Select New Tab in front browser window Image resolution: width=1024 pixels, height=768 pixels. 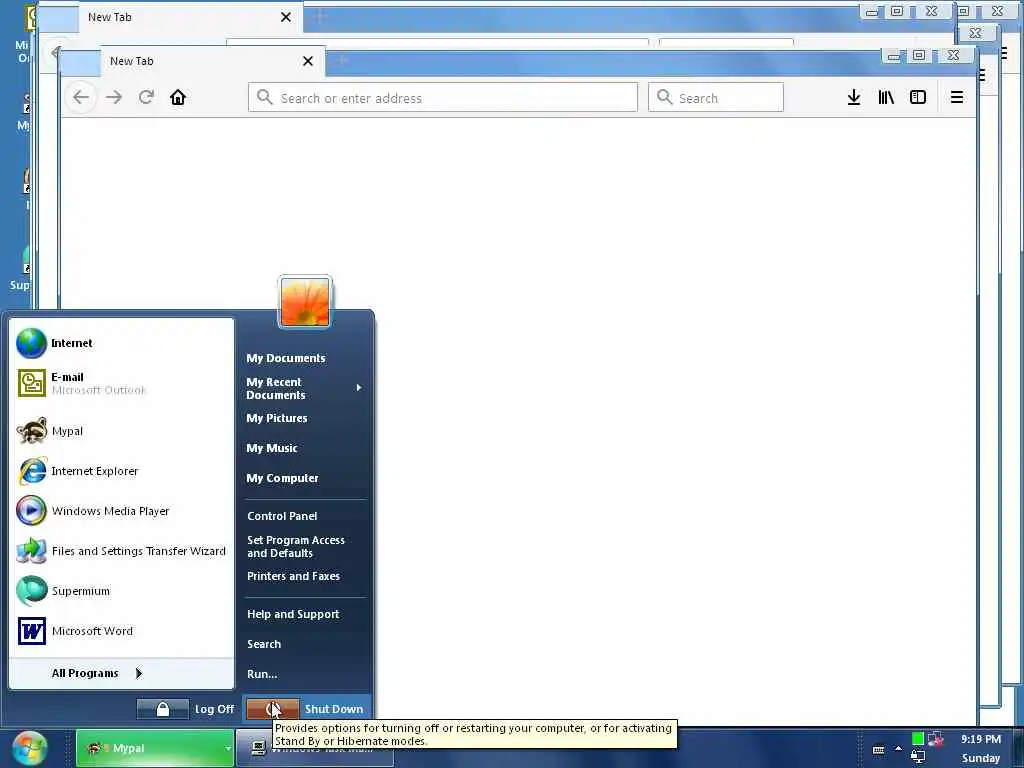coord(212,61)
